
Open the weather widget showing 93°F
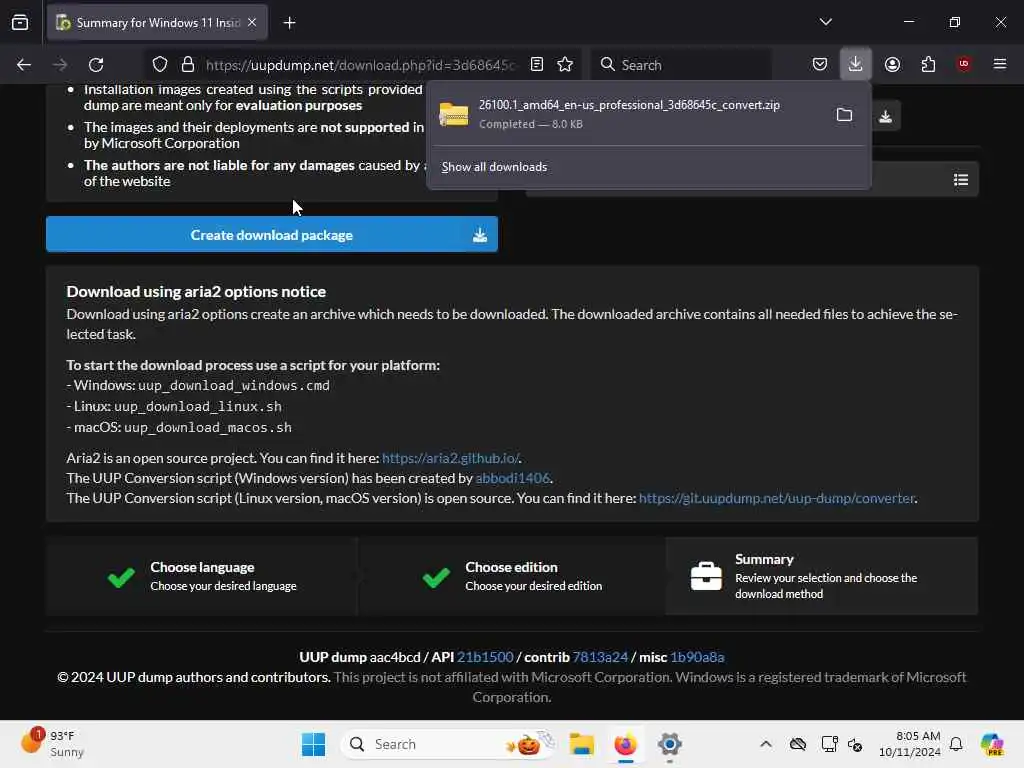[54, 743]
